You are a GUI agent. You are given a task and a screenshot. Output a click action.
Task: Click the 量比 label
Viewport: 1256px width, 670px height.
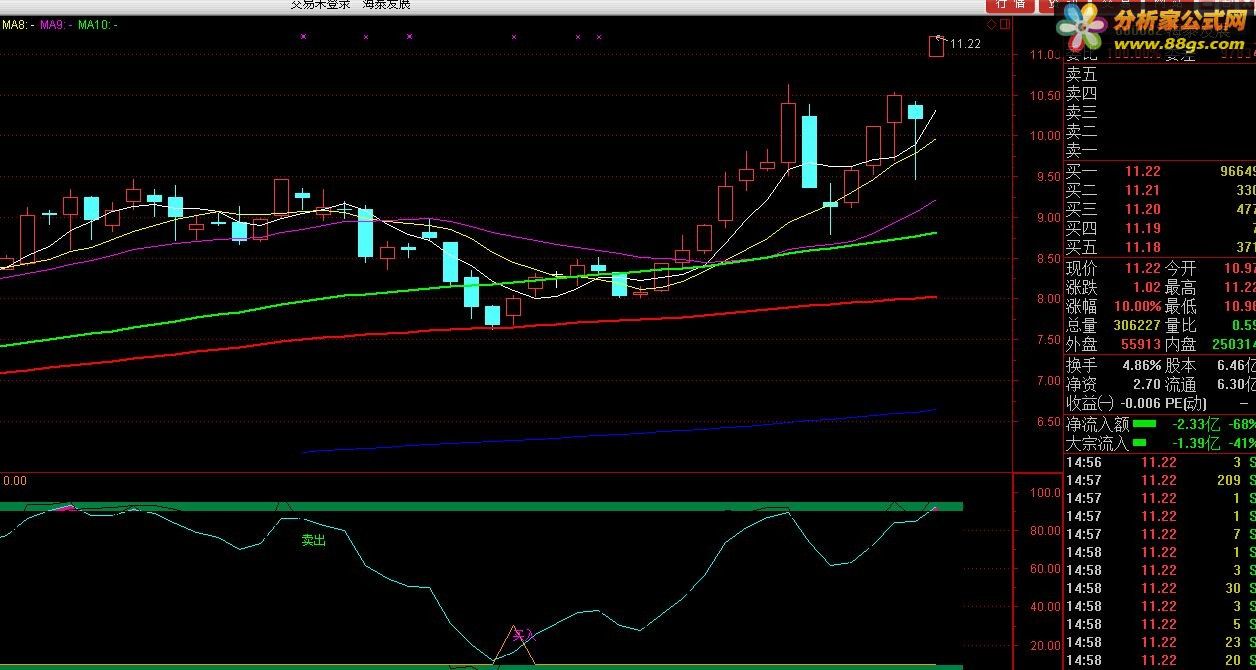tap(1181, 326)
